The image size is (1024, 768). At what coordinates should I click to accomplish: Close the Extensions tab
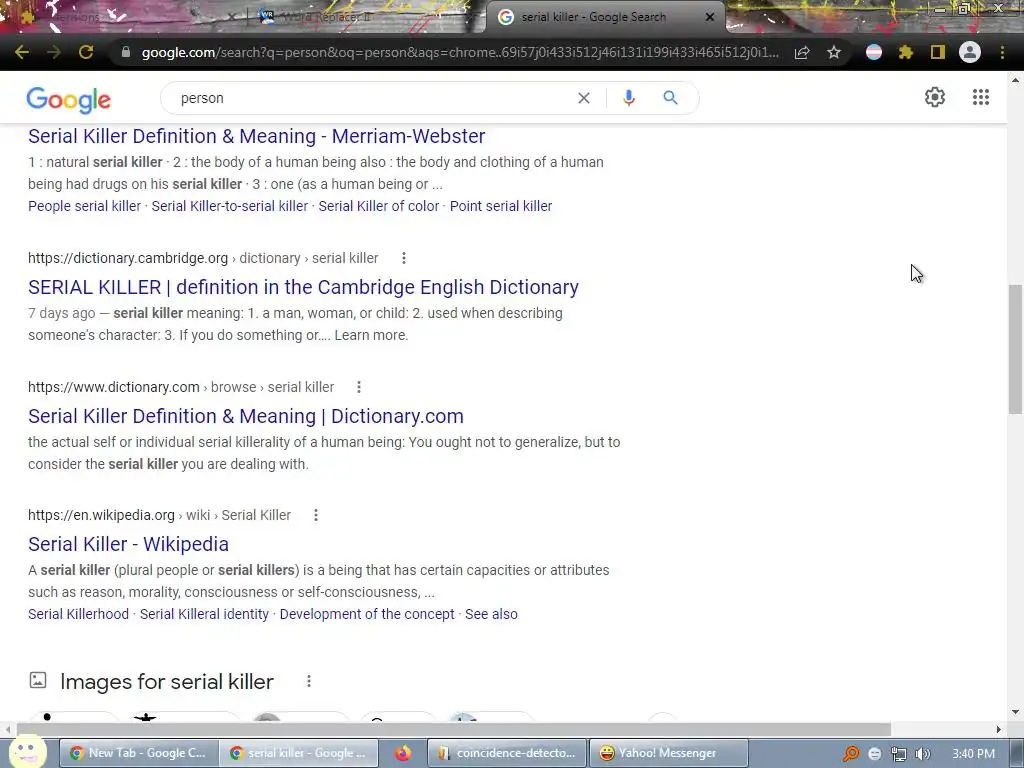[x=231, y=17]
